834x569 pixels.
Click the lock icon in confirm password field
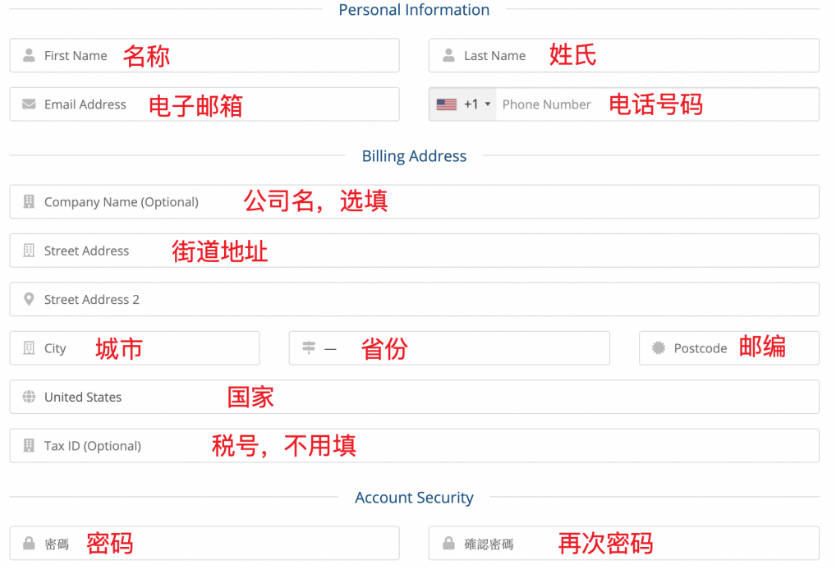[x=449, y=543]
